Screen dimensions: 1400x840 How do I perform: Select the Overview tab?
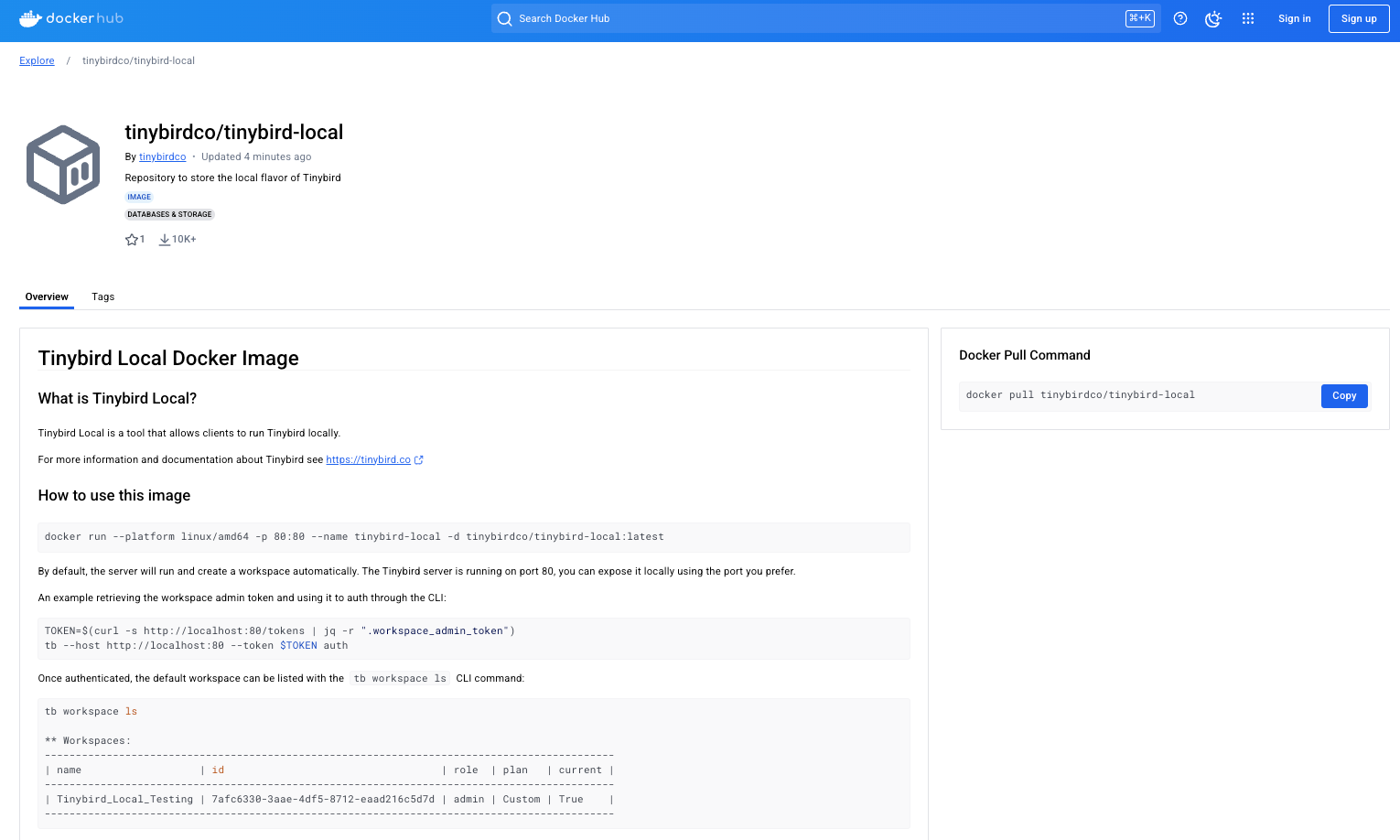tap(47, 296)
